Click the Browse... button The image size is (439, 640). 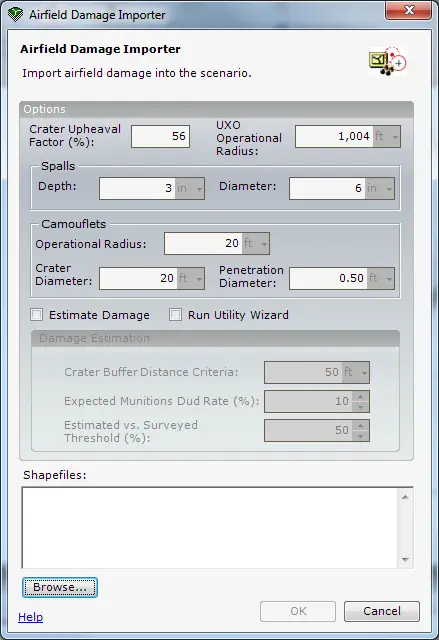[60, 587]
